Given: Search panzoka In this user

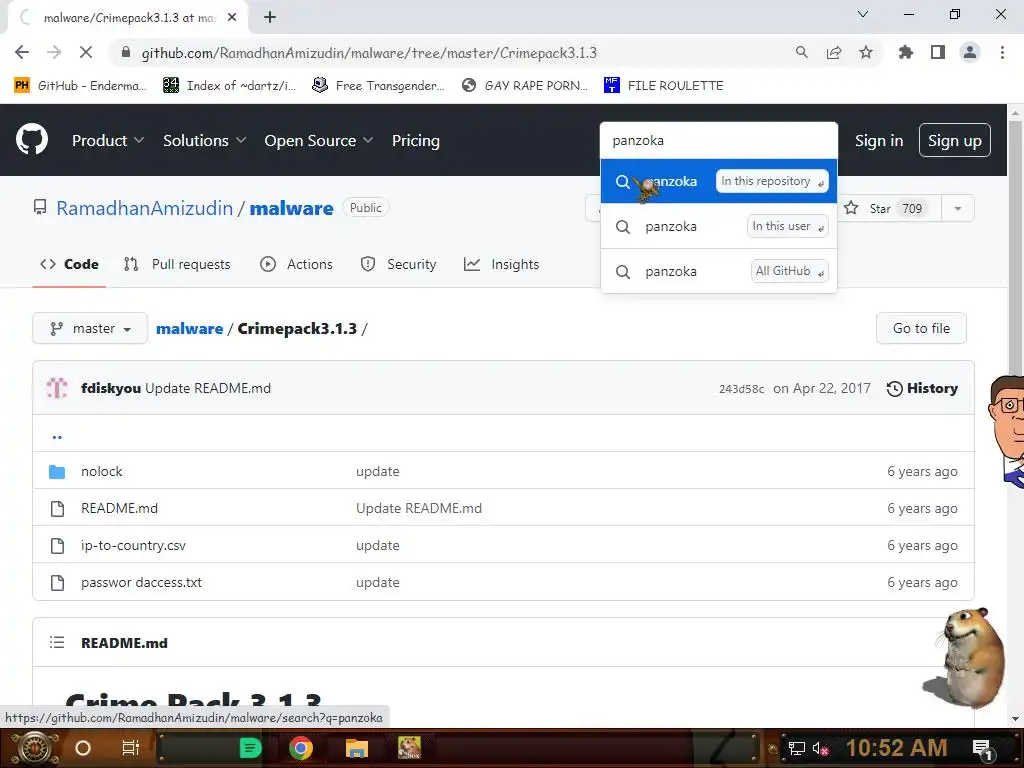Looking at the screenshot, I should point(718,227).
